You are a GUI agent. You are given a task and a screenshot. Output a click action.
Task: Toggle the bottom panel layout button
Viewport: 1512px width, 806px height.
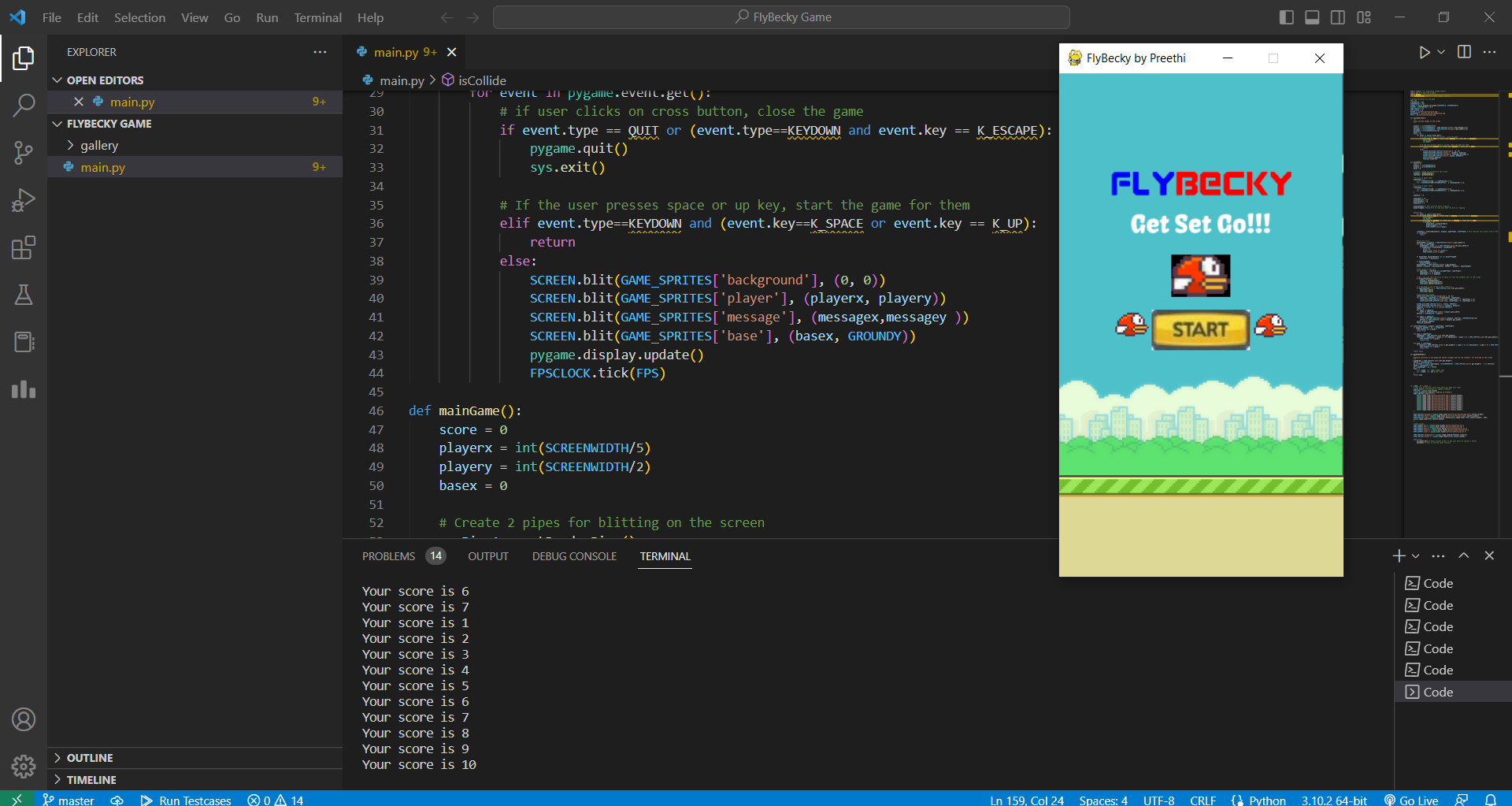(1312, 17)
